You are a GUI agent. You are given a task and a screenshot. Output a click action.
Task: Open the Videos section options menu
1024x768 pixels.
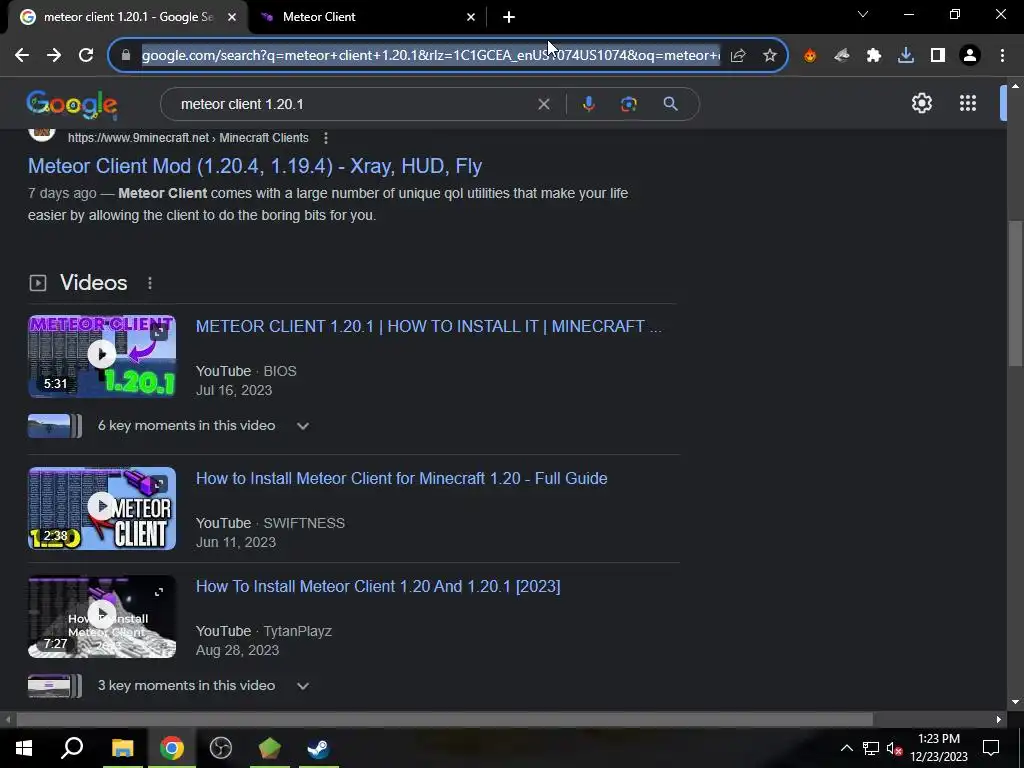[150, 283]
